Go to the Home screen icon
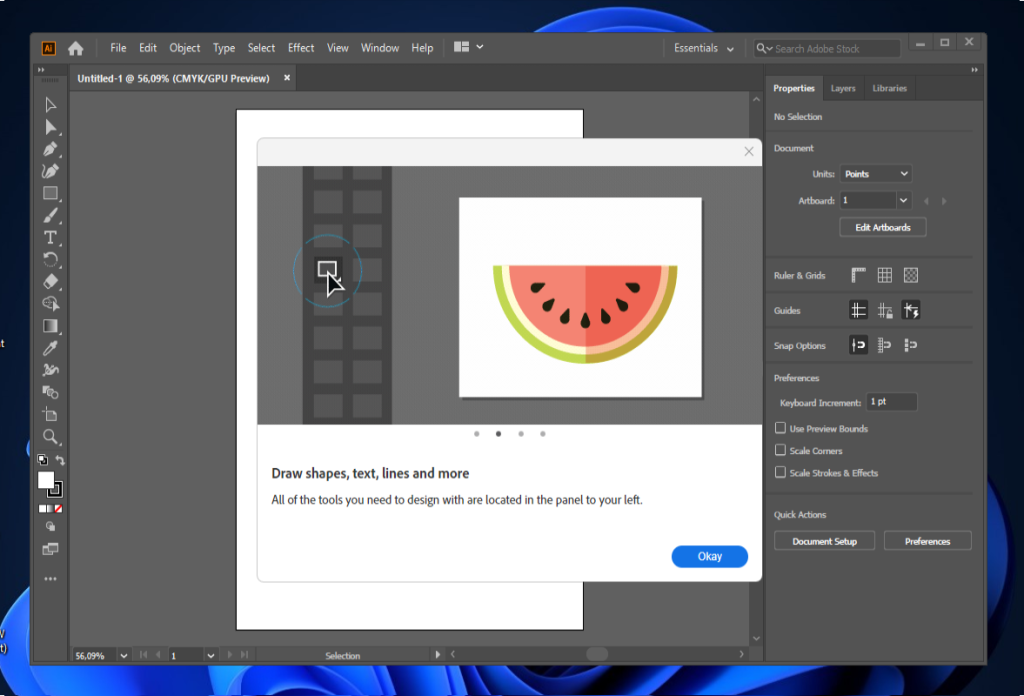 [76, 48]
